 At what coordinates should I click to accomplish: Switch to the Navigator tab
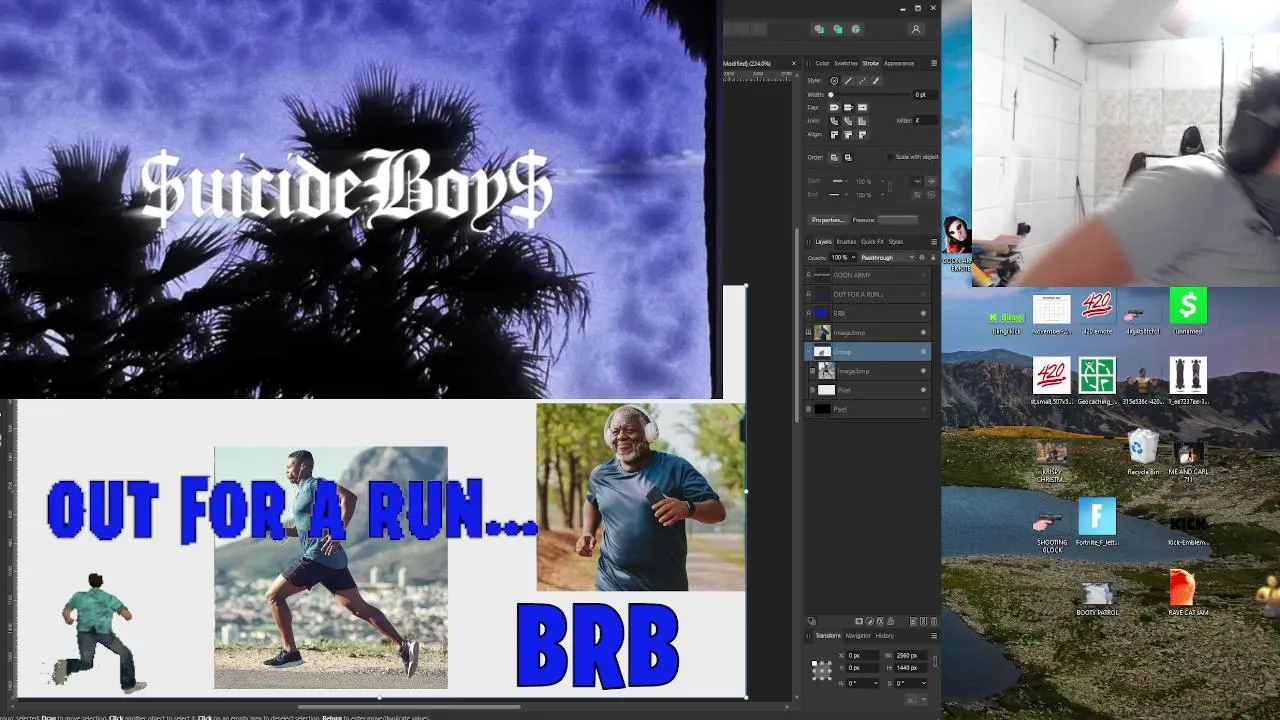[858, 635]
